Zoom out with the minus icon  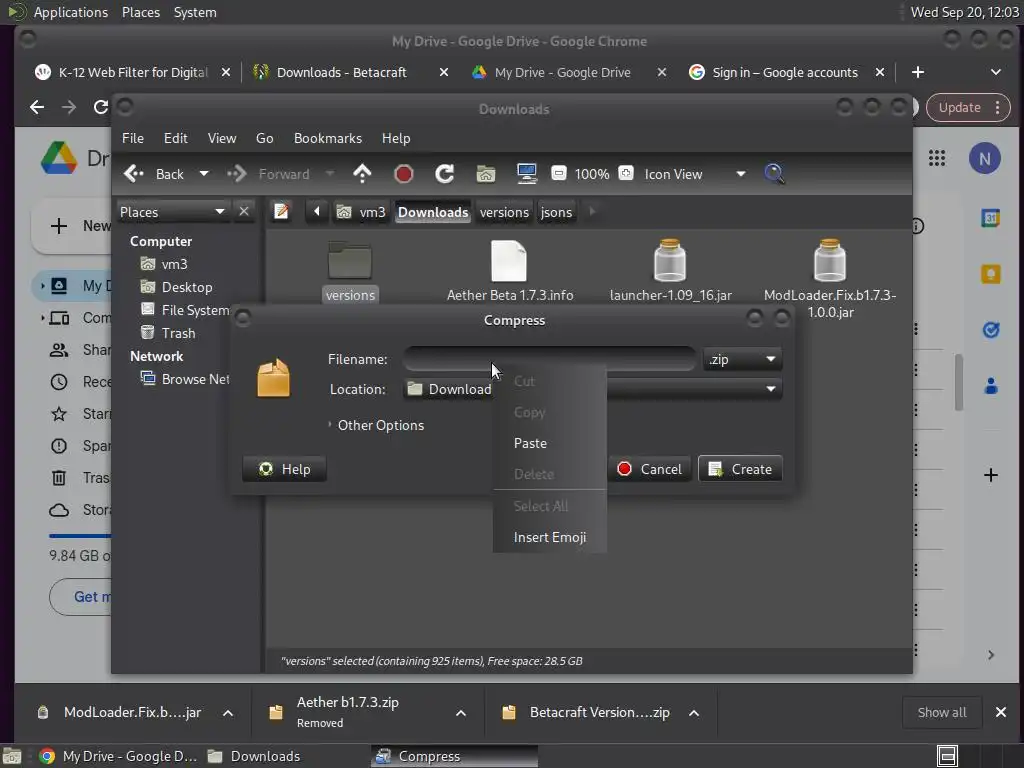pyautogui.click(x=558, y=173)
